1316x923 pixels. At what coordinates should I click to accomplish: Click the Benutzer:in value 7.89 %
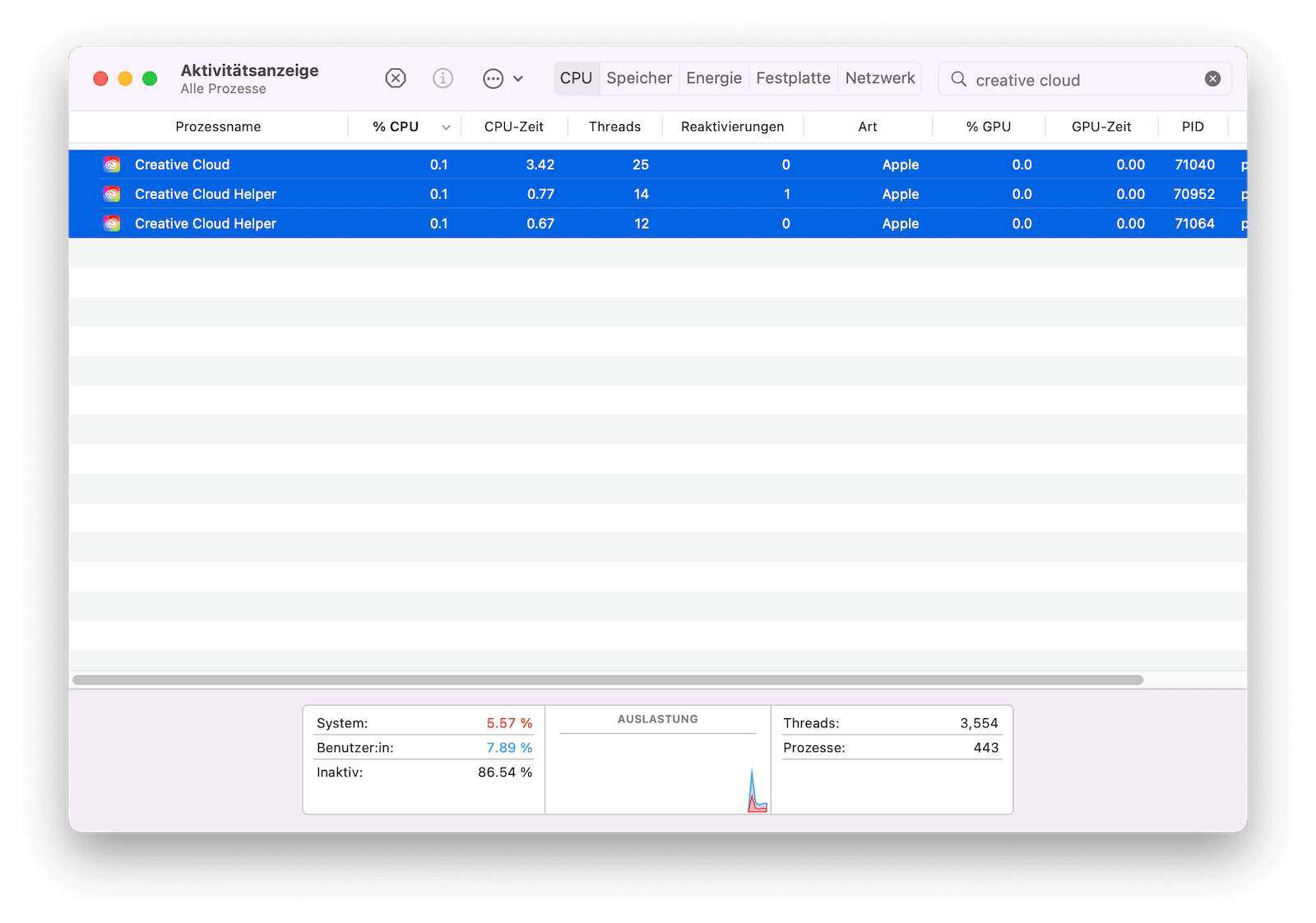click(x=509, y=748)
